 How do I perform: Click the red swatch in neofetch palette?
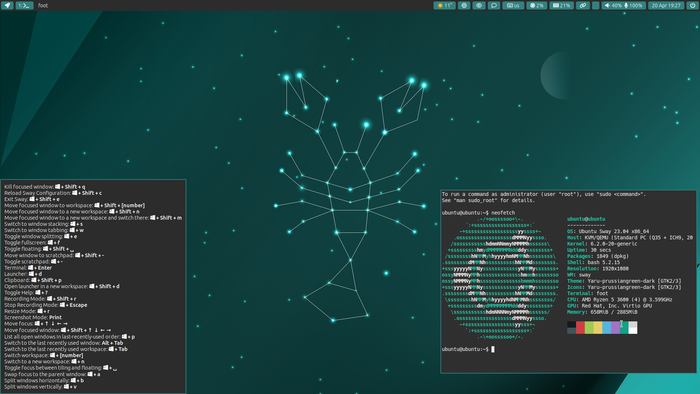coord(580,328)
